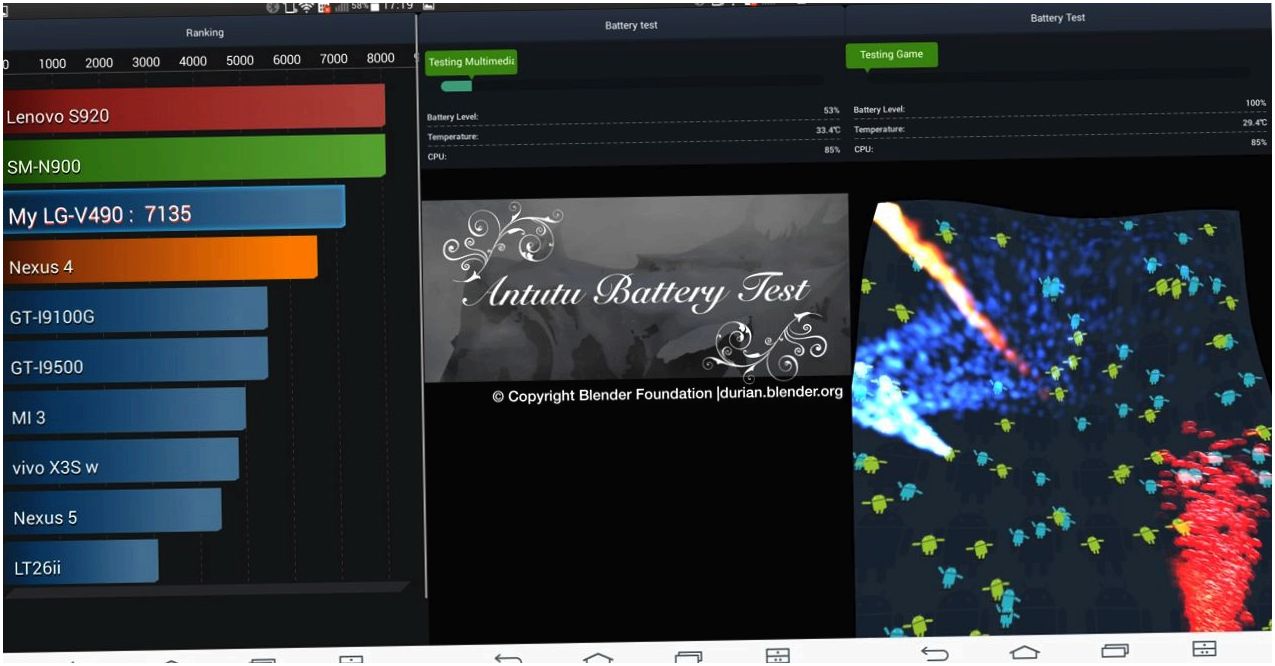Click the 53% battery level value

pyautogui.click(x=831, y=110)
